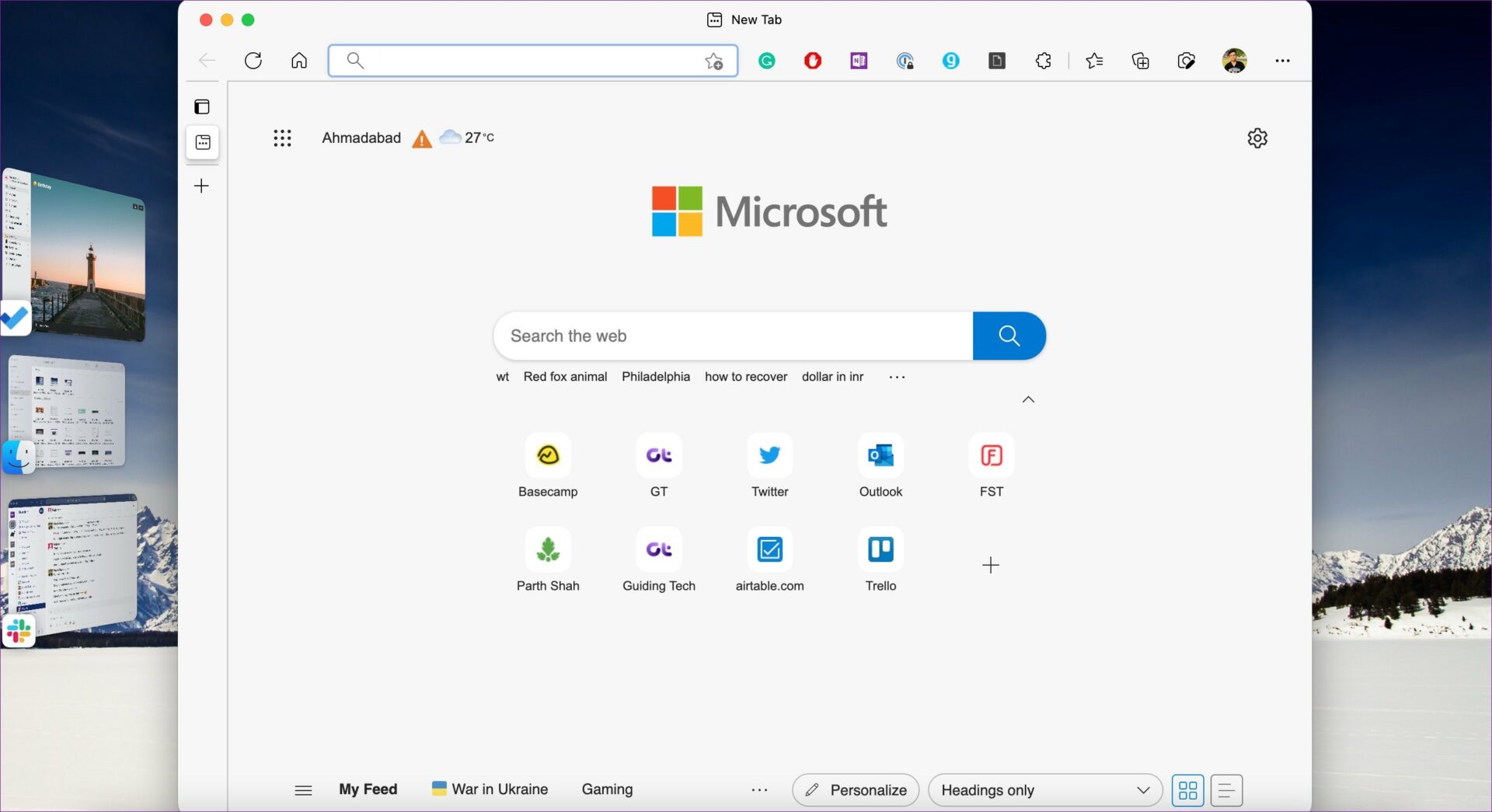The width and height of the screenshot is (1492, 812).
Task: Open the blue circular g extension icon
Action: coord(951,61)
